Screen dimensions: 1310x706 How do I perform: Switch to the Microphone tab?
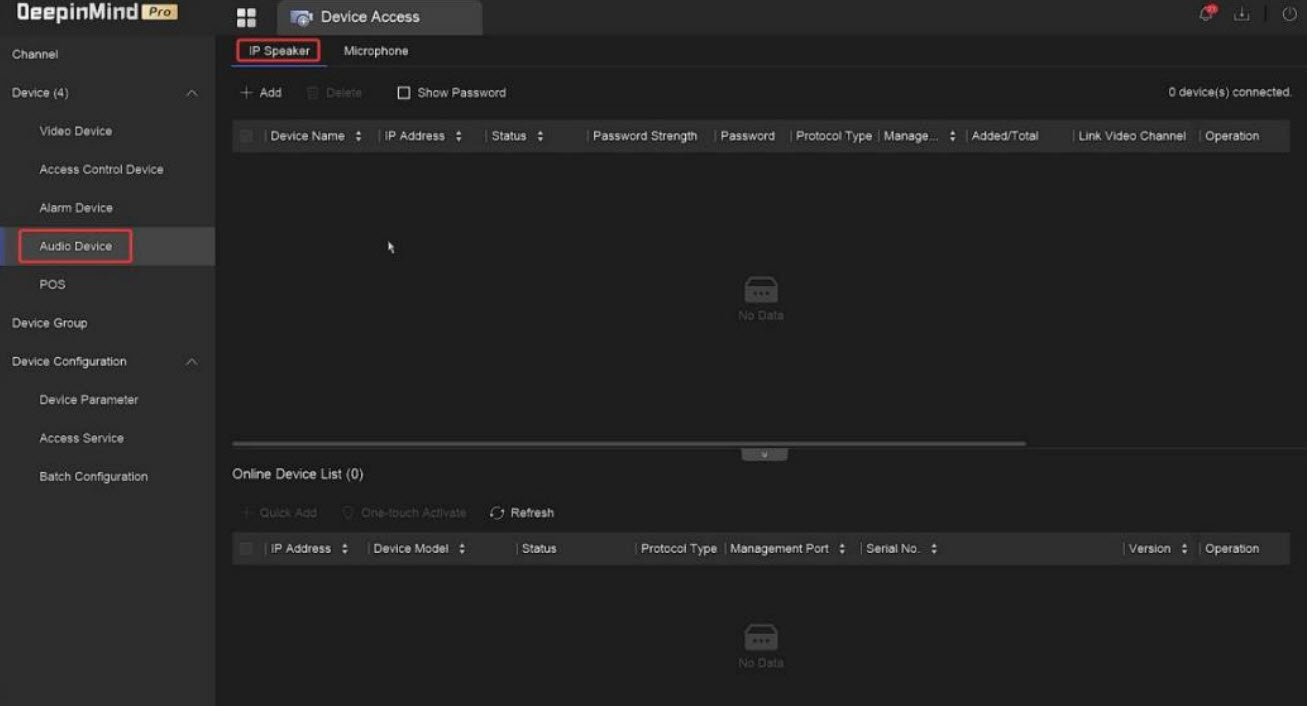pyautogui.click(x=375, y=51)
